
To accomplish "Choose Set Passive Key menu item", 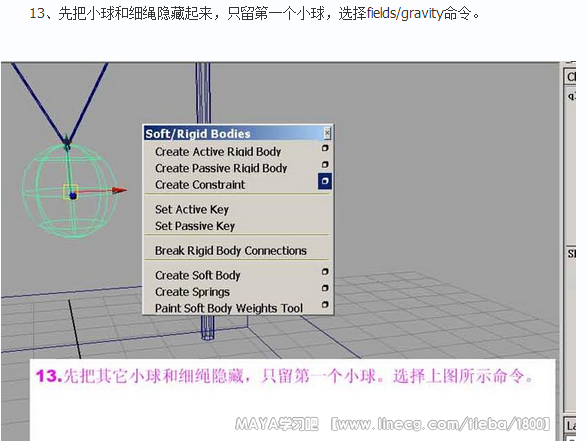I will tap(195, 226).
